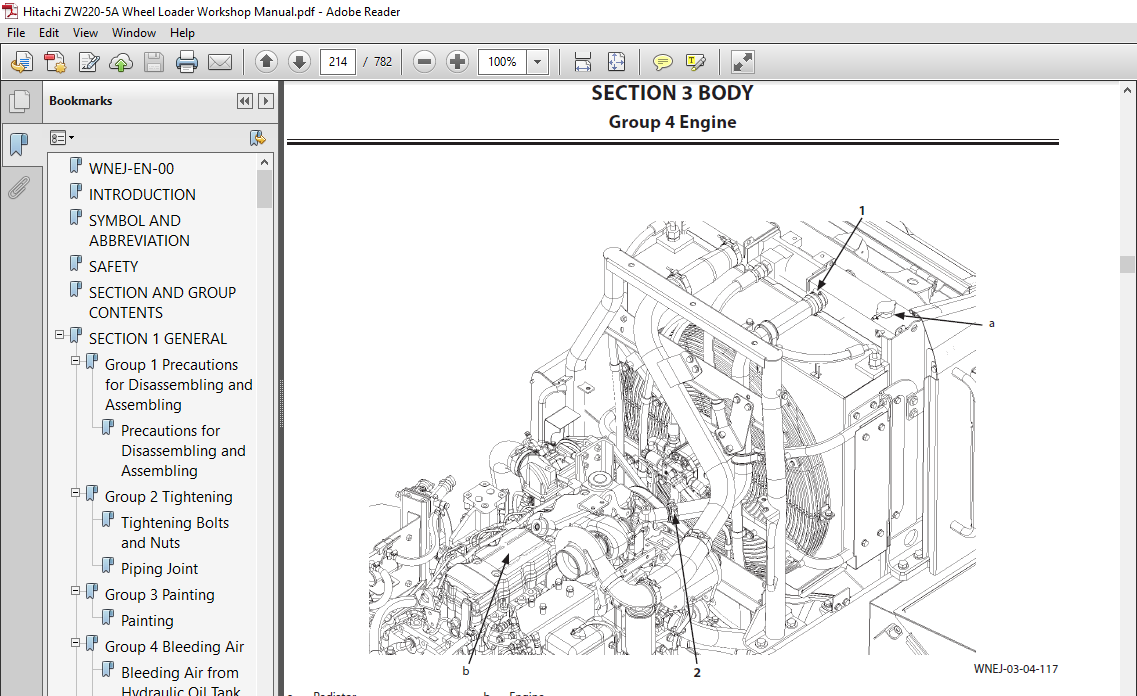The image size is (1137, 696).
Task: Open the View menu
Action: click(85, 33)
